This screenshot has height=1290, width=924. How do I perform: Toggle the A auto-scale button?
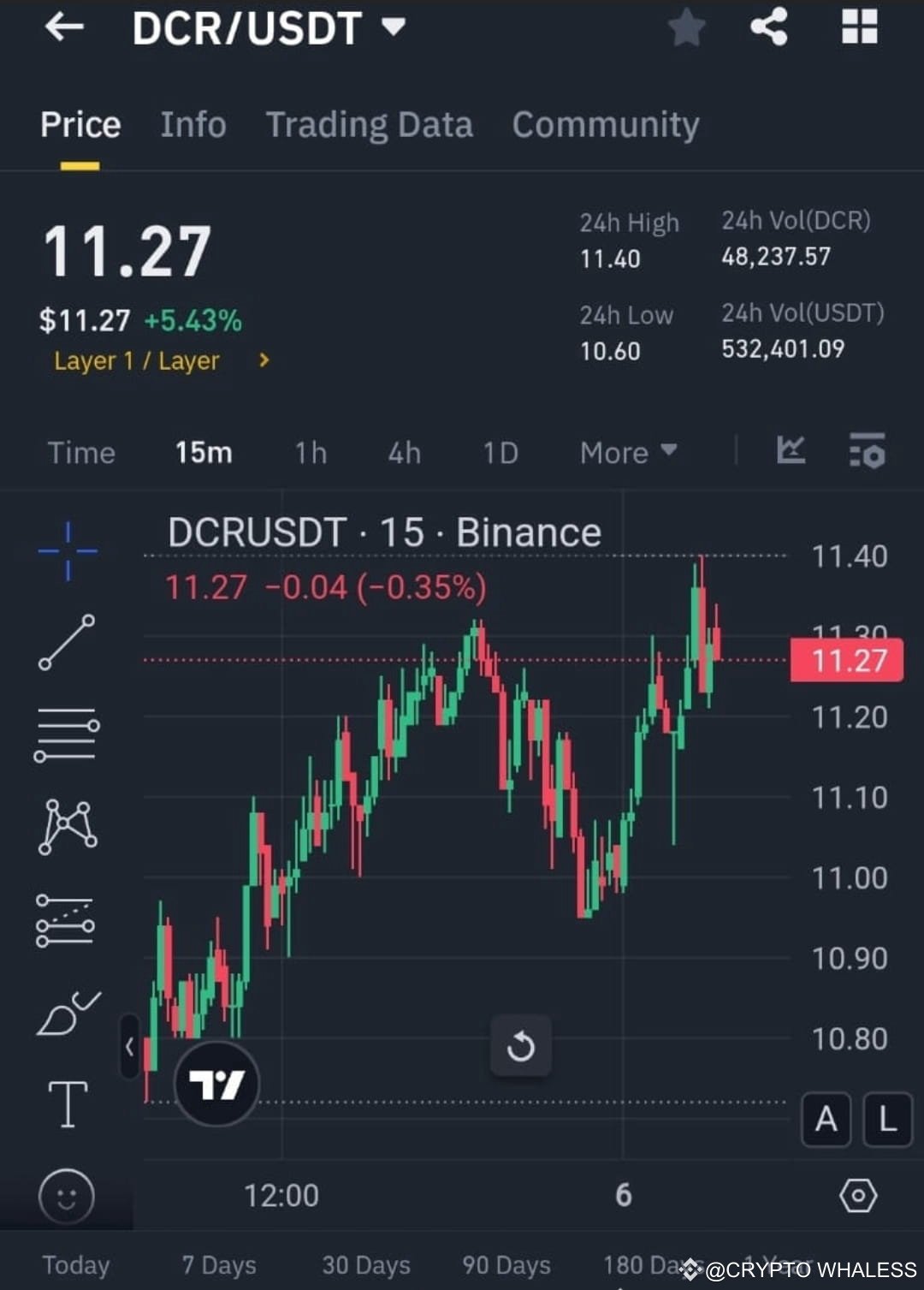825,1119
